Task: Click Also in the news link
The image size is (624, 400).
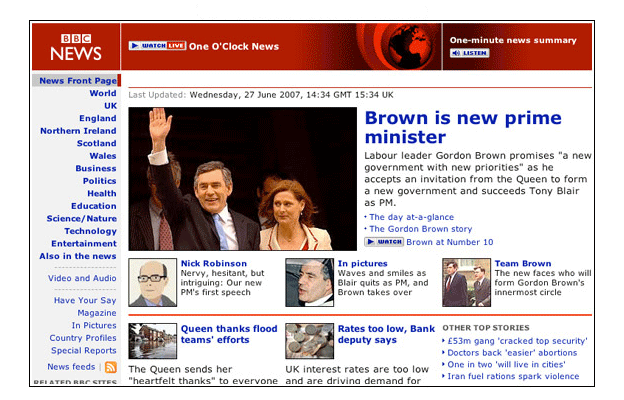Action: (78, 256)
